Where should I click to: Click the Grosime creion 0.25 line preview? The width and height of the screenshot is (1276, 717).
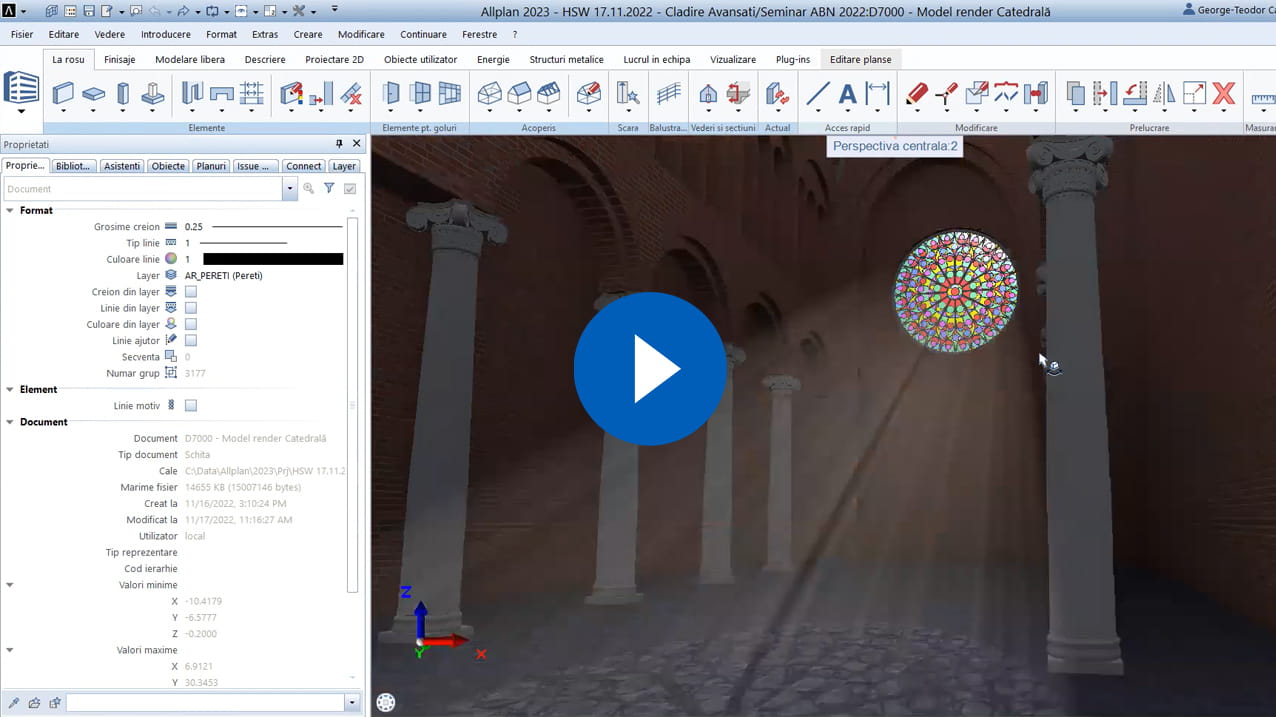[x=277, y=227]
